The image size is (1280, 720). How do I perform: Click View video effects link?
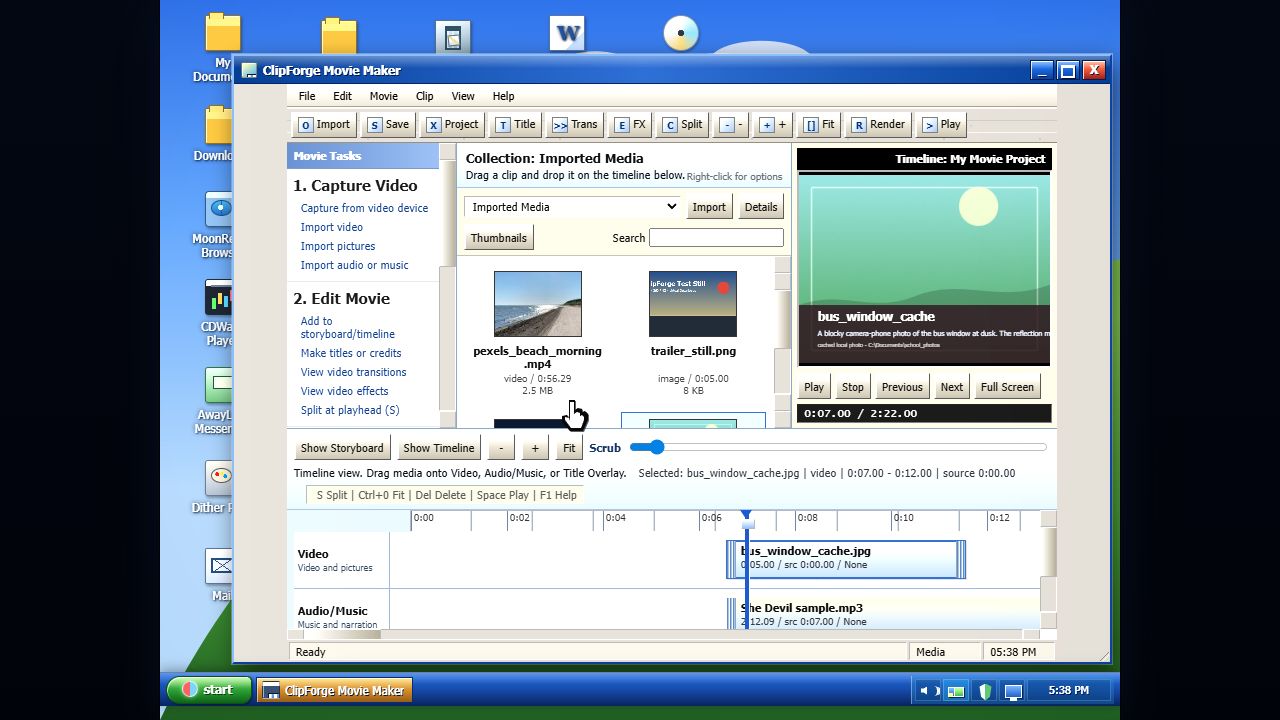[344, 391]
